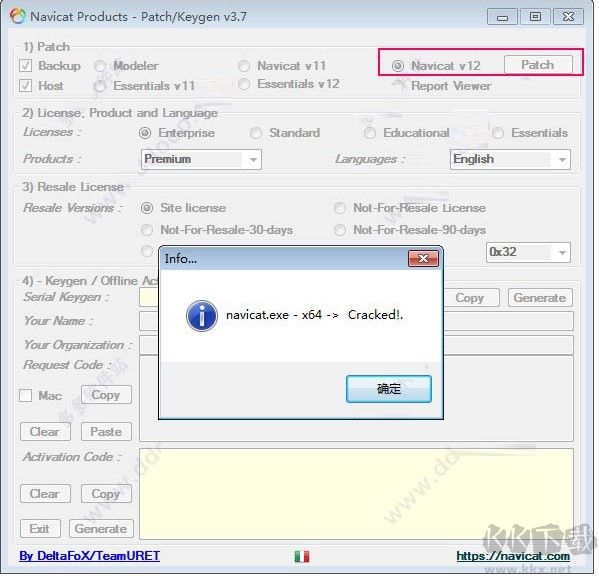Viewport: 599px width, 576px height.
Task: Choose the Enterprise license
Action: click(x=145, y=133)
